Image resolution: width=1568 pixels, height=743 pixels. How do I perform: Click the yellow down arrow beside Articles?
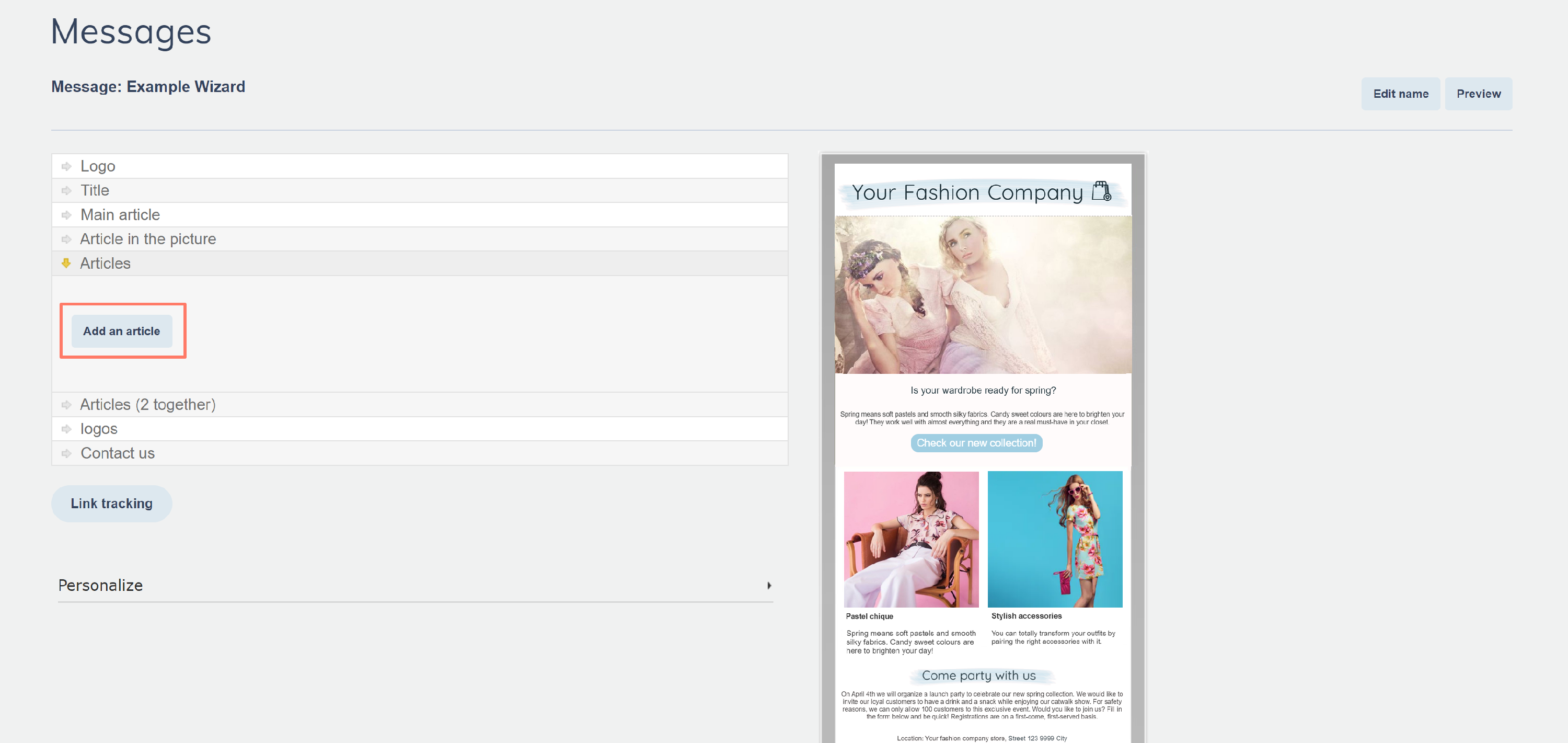(66, 263)
